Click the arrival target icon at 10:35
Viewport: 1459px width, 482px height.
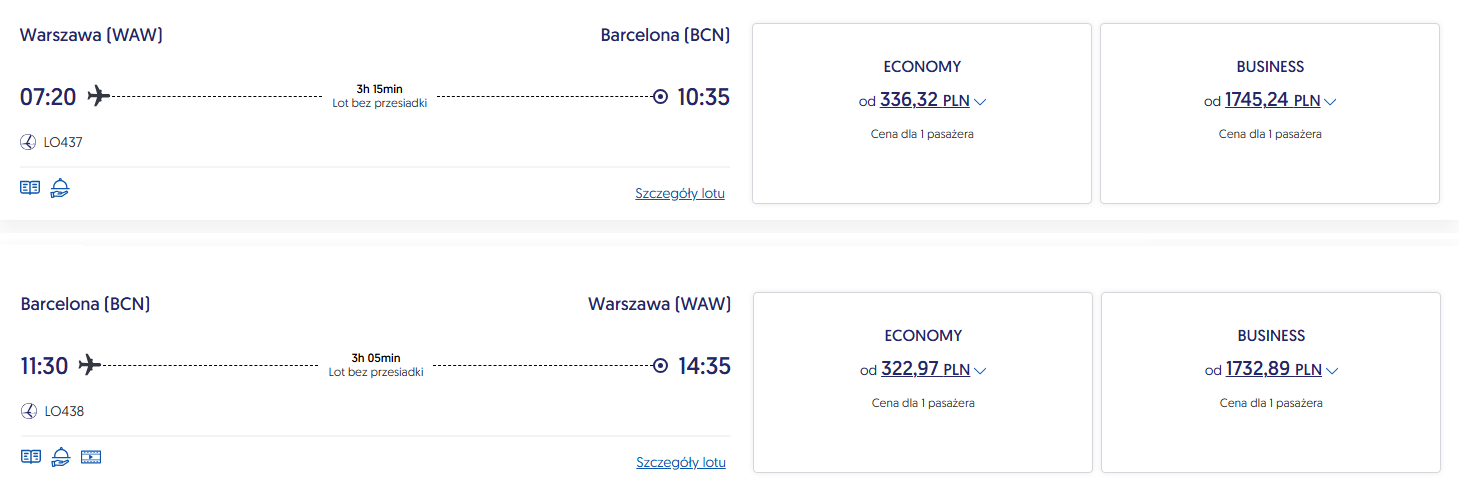point(660,97)
